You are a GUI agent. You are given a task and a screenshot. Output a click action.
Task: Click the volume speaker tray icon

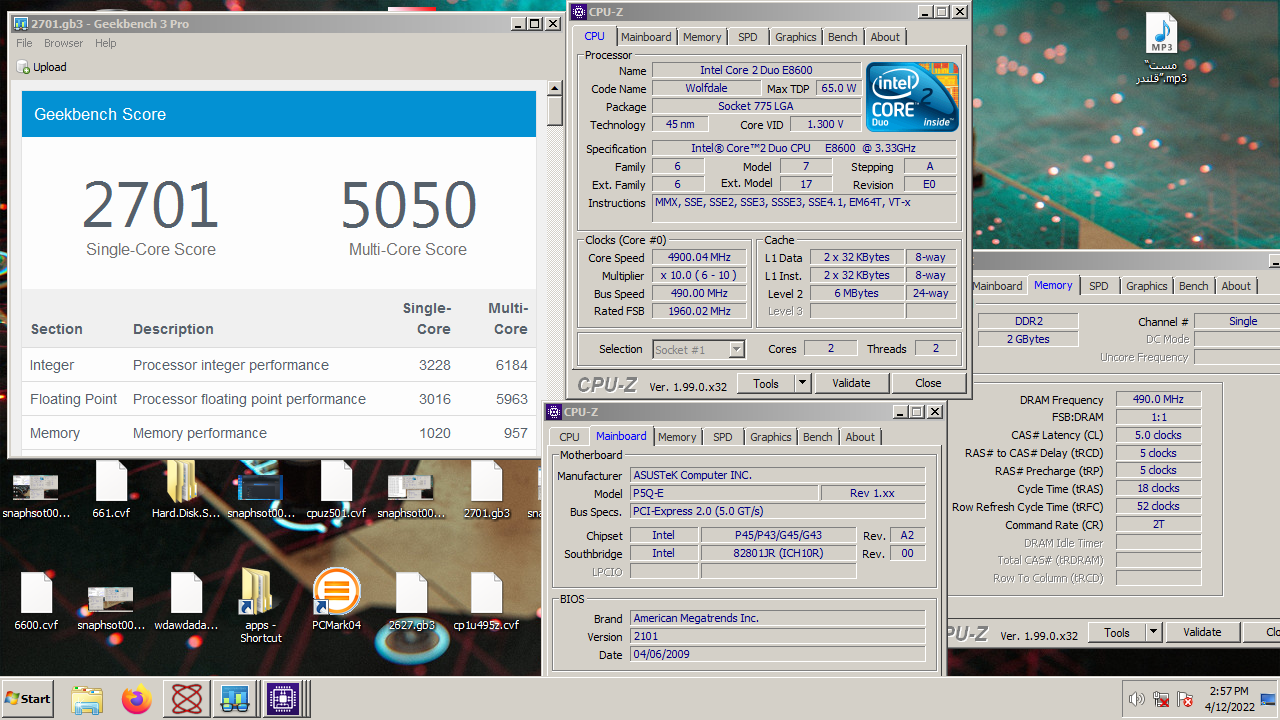point(1137,699)
